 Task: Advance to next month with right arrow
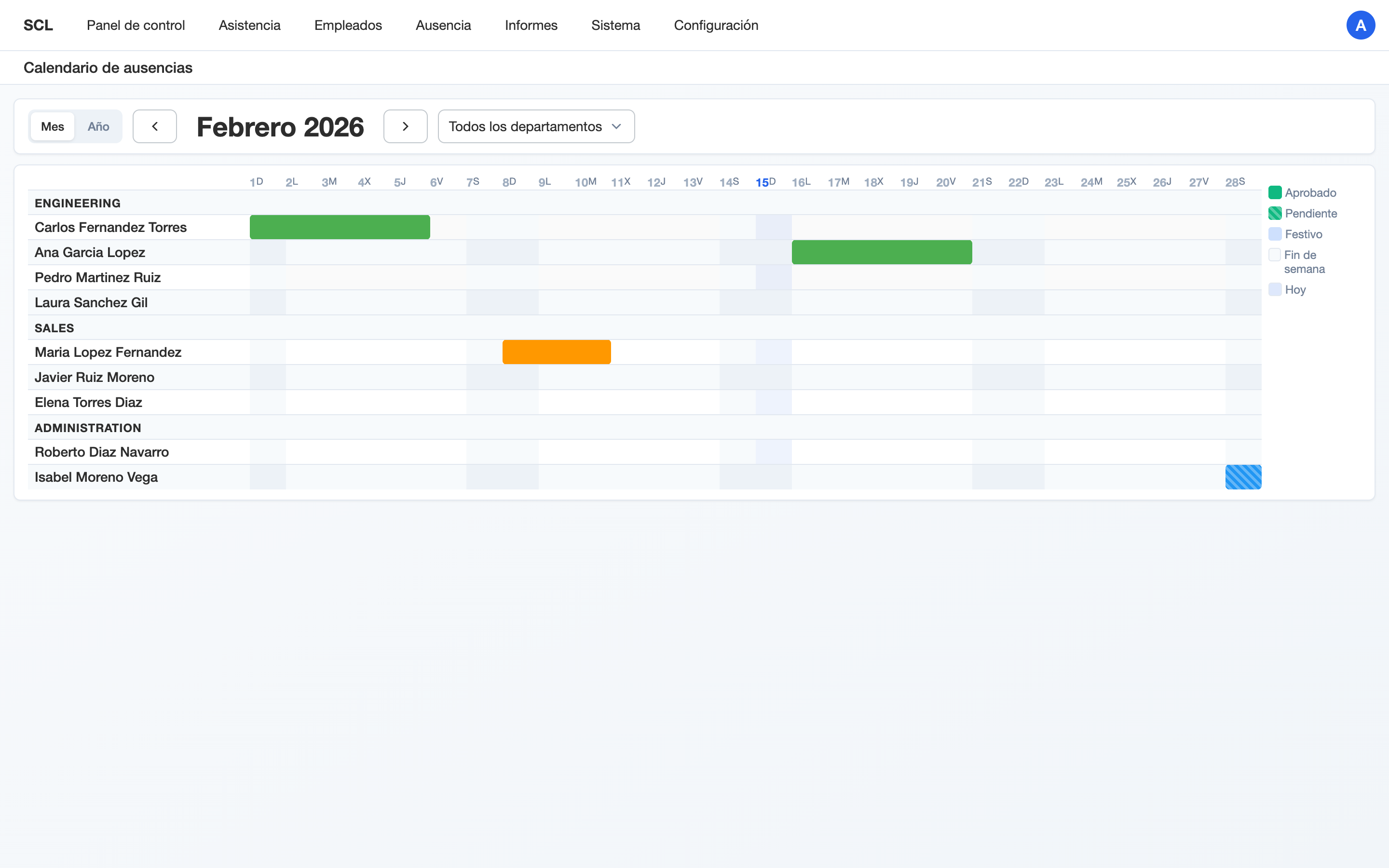click(x=405, y=126)
